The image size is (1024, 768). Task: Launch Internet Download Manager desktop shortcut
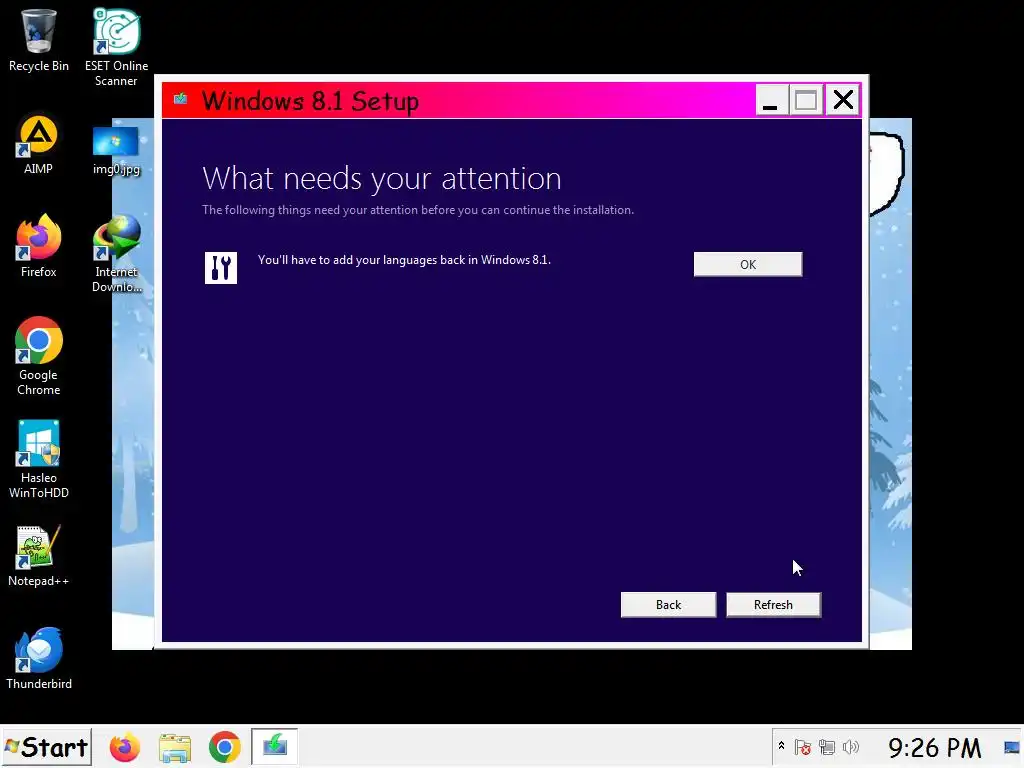[116, 253]
